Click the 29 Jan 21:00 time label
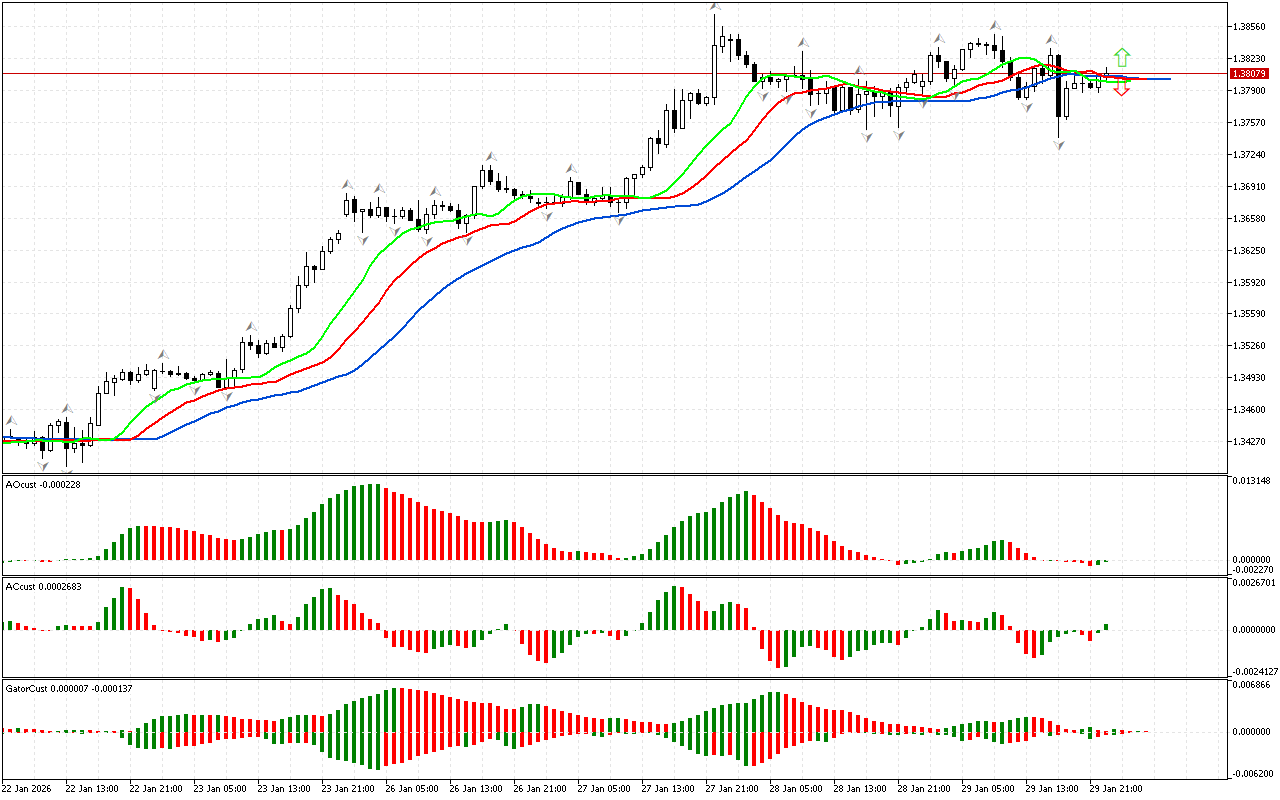The height and width of the screenshot is (800, 1280). tap(1115, 788)
